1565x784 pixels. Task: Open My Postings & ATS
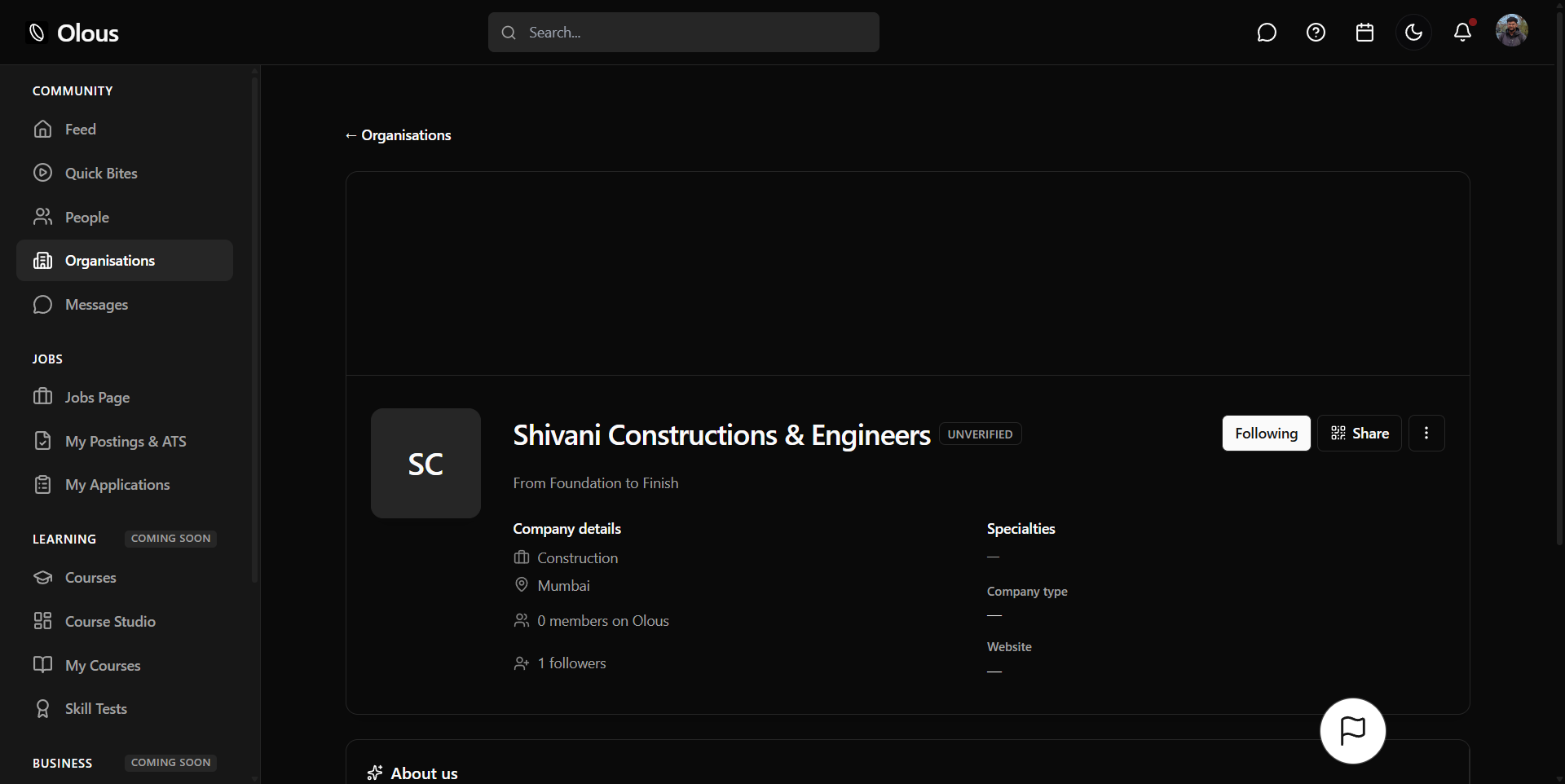125,442
